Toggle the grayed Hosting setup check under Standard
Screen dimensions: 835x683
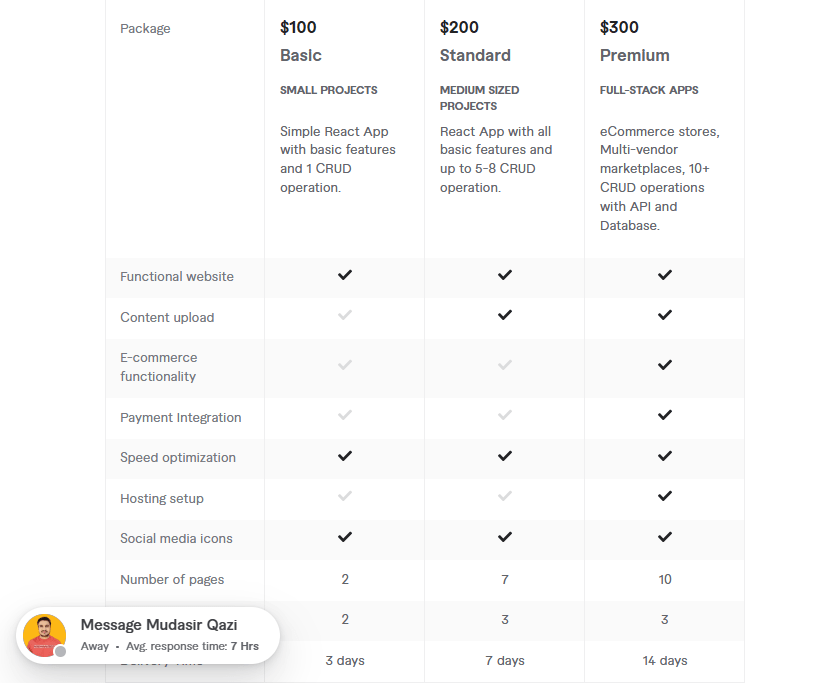[x=504, y=498]
